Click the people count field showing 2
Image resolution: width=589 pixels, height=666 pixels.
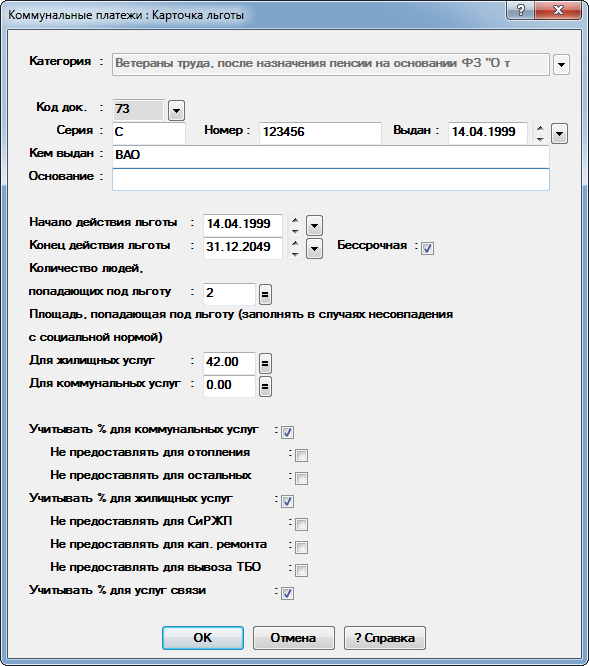pyautogui.click(x=229, y=294)
